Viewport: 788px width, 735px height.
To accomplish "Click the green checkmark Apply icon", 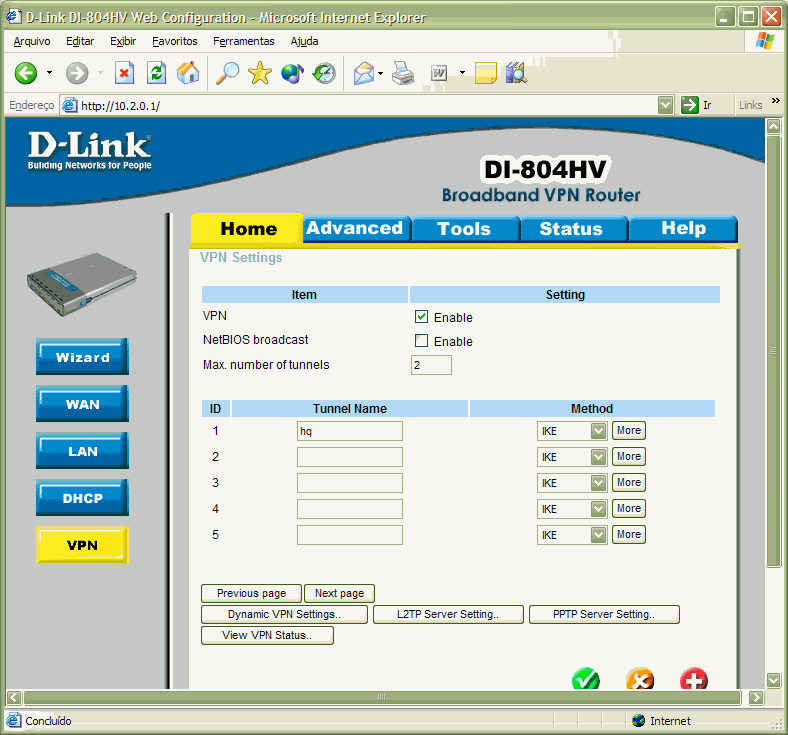I will coord(586,679).
